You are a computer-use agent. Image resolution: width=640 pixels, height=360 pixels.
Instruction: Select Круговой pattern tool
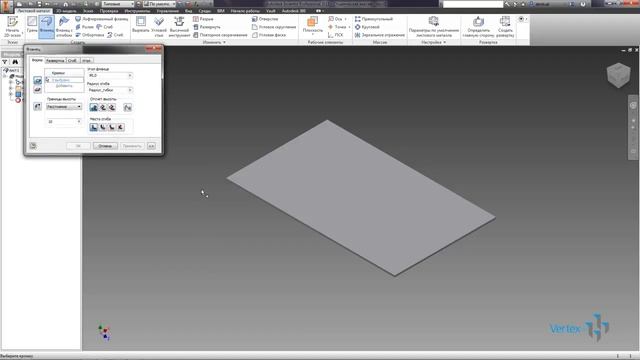coord(367,27)
